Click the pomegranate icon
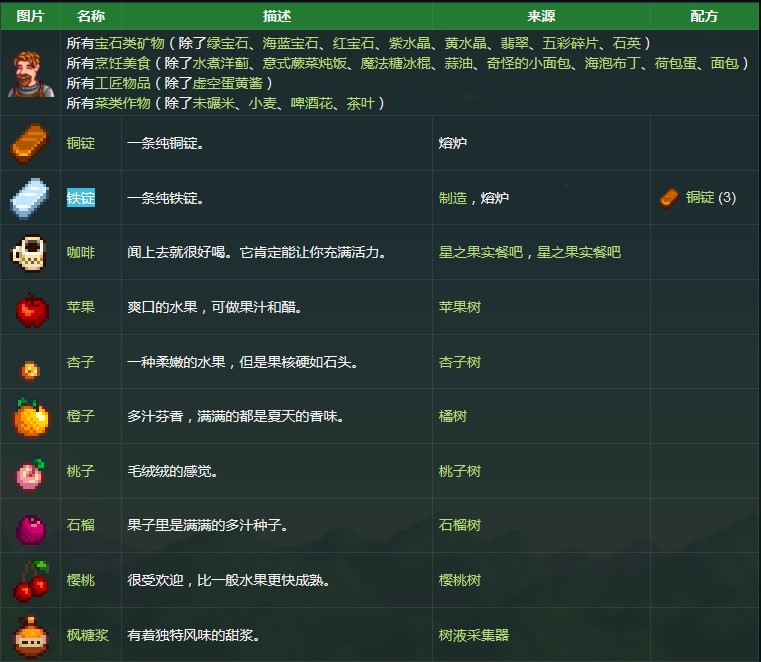 click(30, 526)
